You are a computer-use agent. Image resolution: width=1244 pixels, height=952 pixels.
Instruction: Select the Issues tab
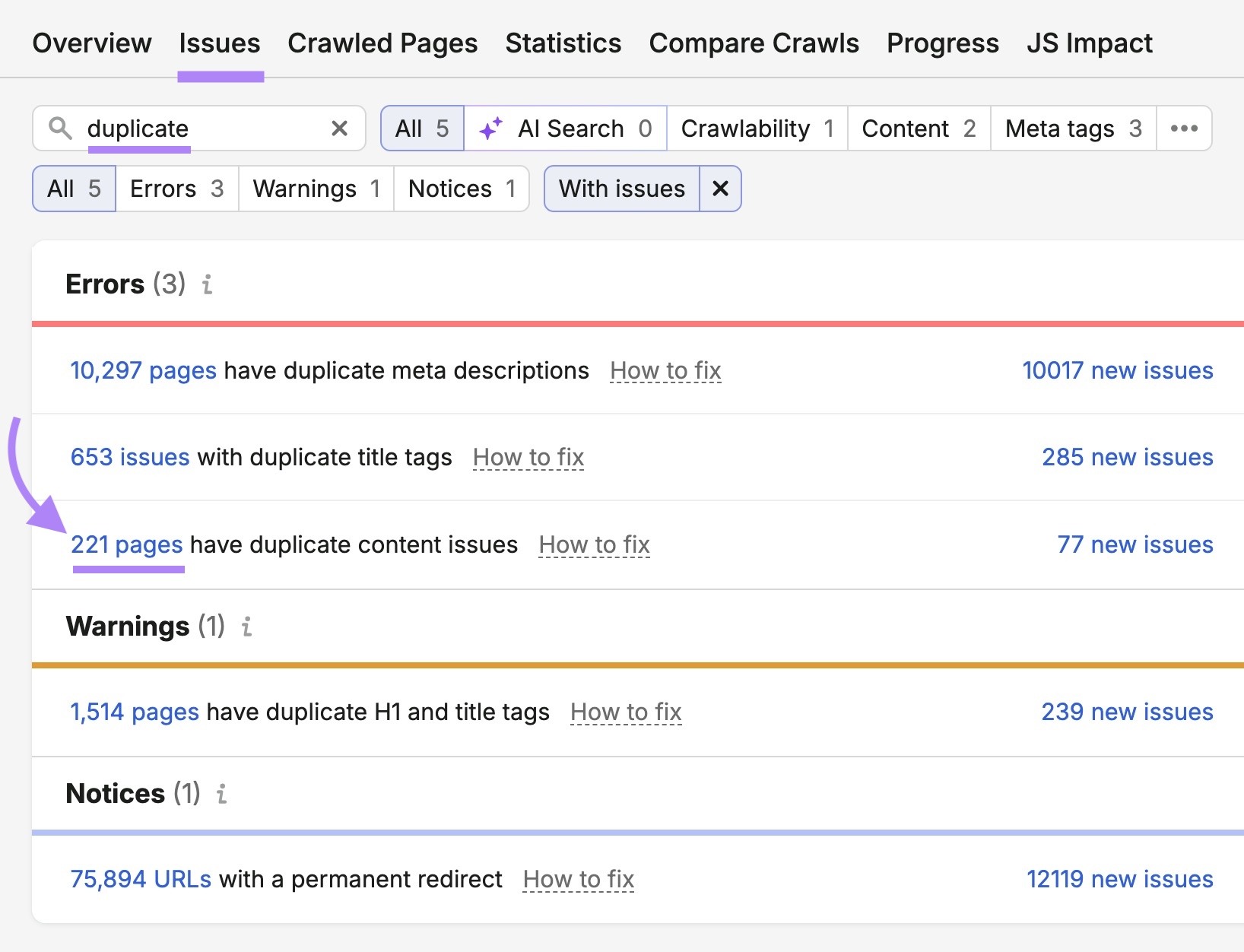pyautogui.click(x=220, y=43)
